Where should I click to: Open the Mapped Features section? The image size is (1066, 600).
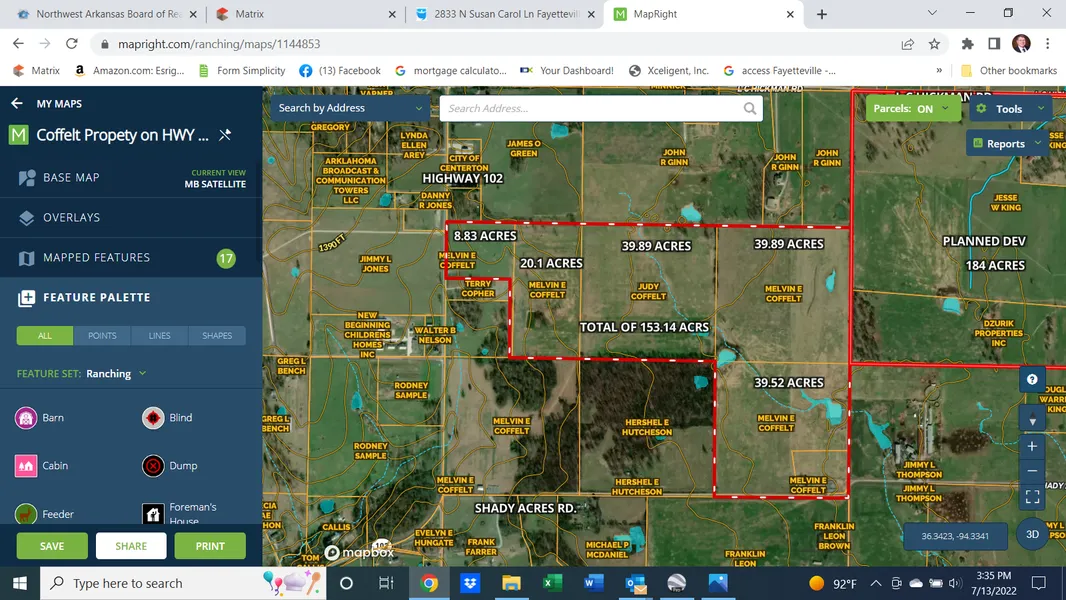[x=96, y=258]
